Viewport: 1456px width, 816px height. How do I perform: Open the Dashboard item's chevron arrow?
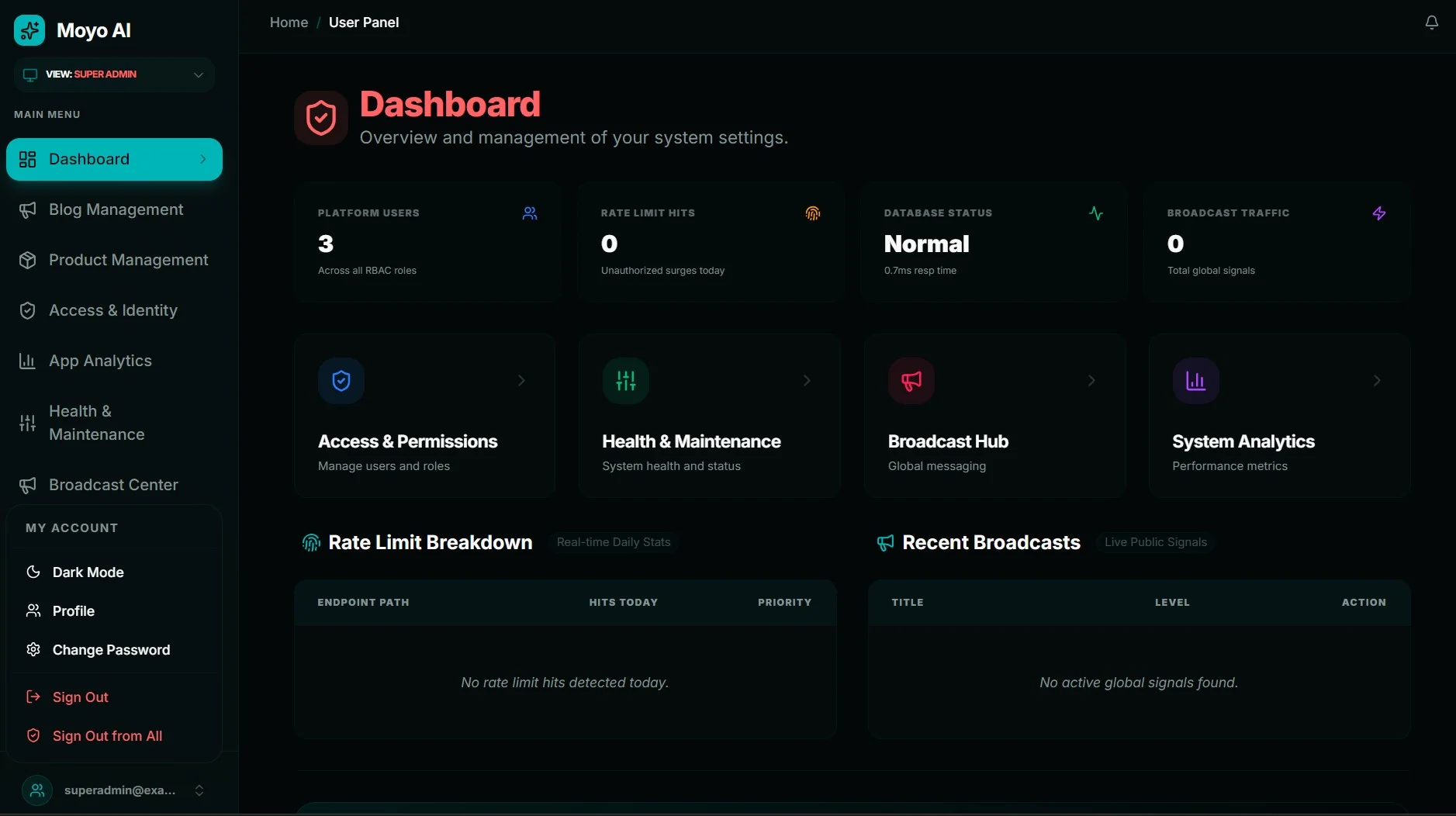(203, 159)
